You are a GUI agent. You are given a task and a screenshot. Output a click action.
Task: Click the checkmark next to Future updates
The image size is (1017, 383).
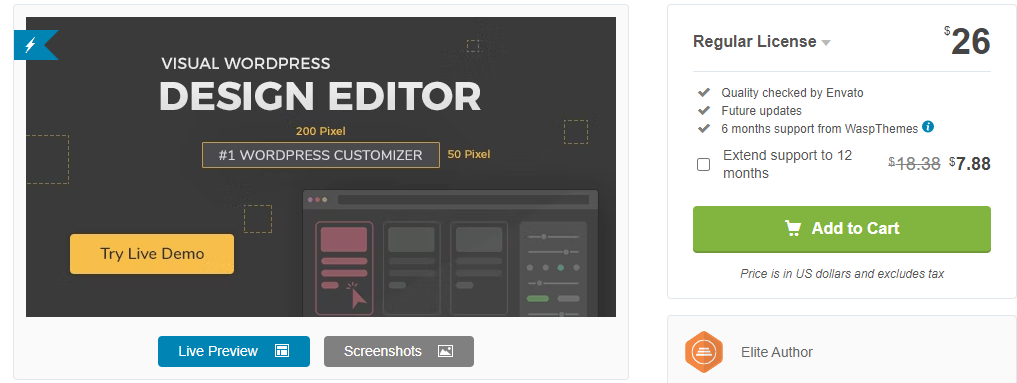pyautogui.click(x=704, y=111)
